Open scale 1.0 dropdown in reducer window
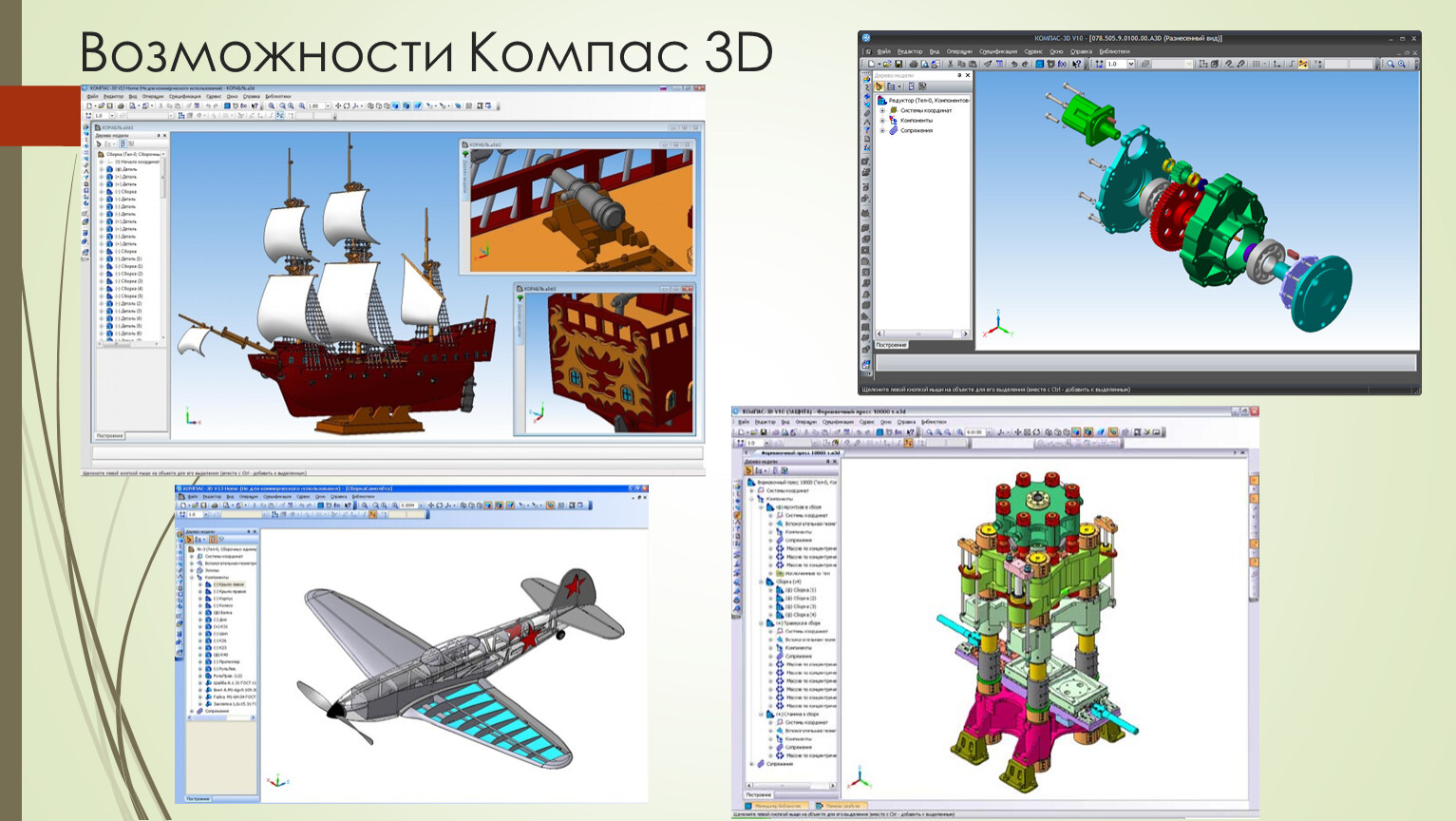 1131,64
